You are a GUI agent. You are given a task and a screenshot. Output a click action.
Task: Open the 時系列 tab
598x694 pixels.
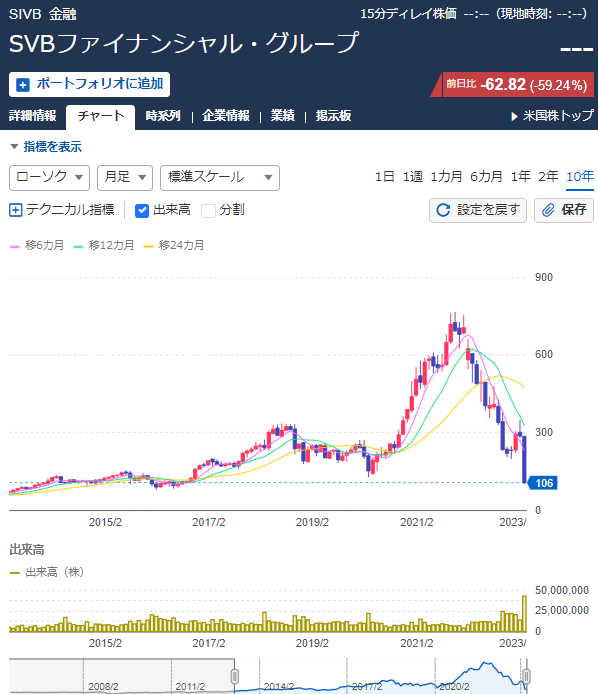tap(163, 116)
